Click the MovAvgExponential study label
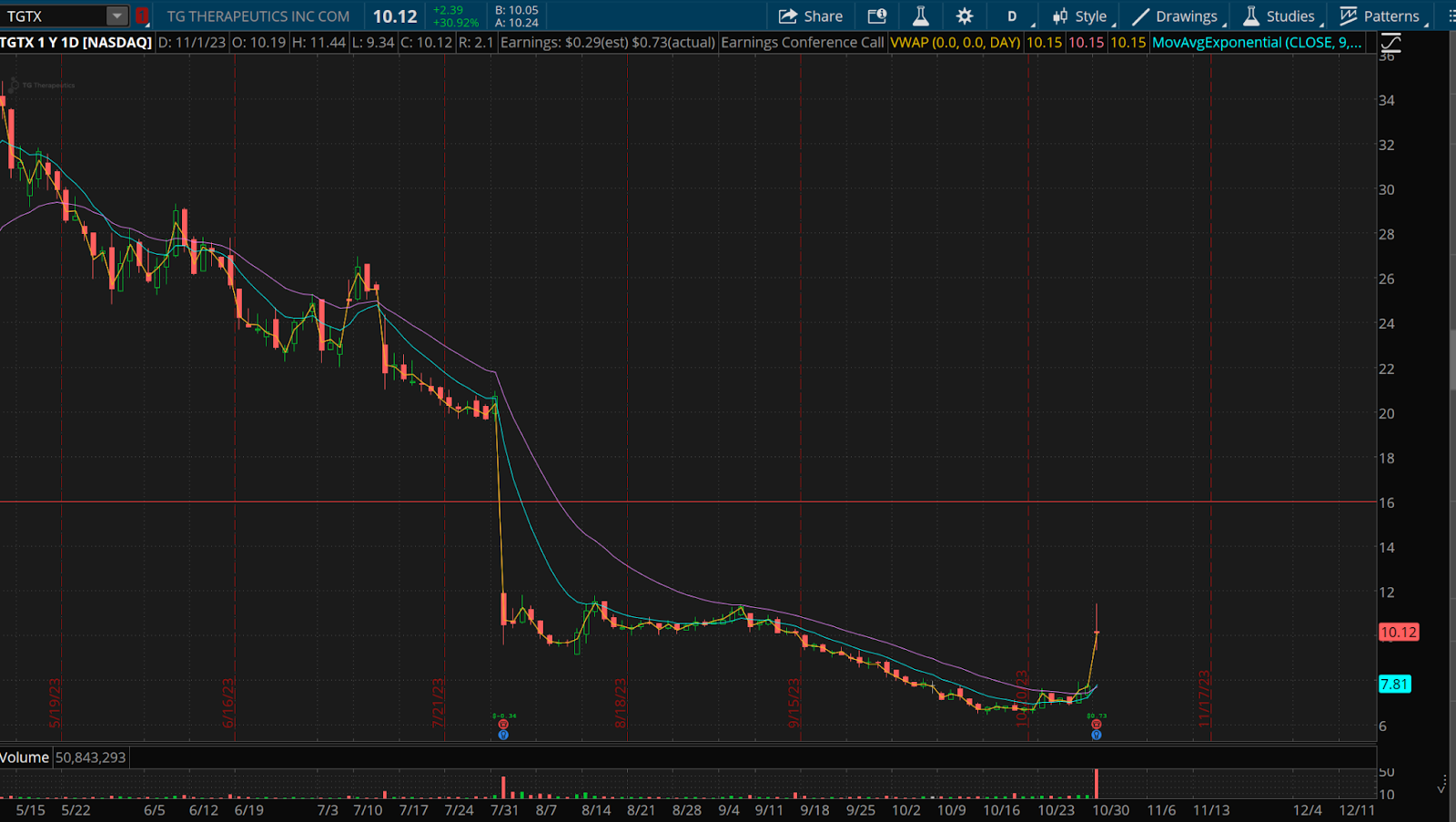The image size is (1456, 822). pyautogui.click(x=1256, y=43)
